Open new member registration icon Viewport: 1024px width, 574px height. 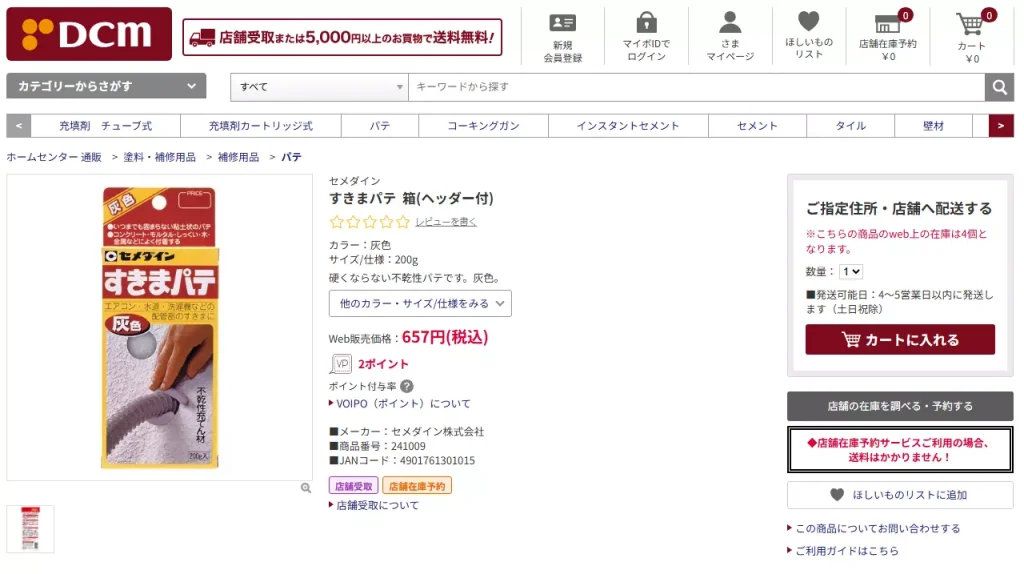click(562, 24)
